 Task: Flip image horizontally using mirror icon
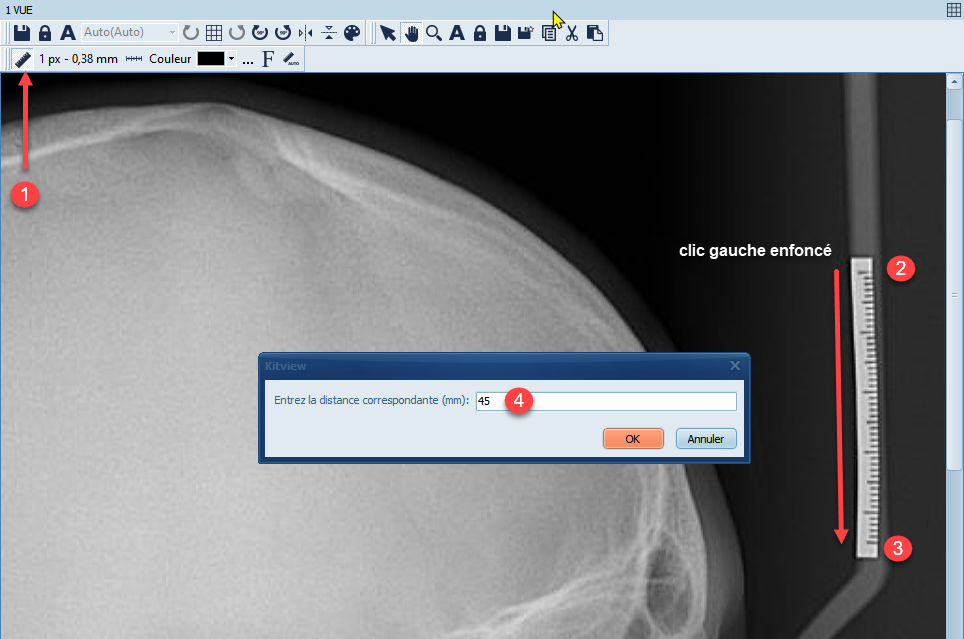(305, 33)
